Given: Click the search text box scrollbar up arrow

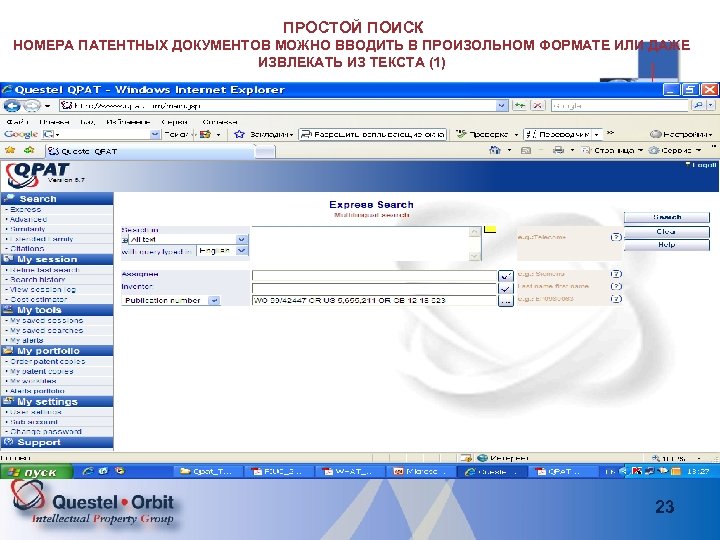Looking at the screenshot, I should (x=475, y=232).
